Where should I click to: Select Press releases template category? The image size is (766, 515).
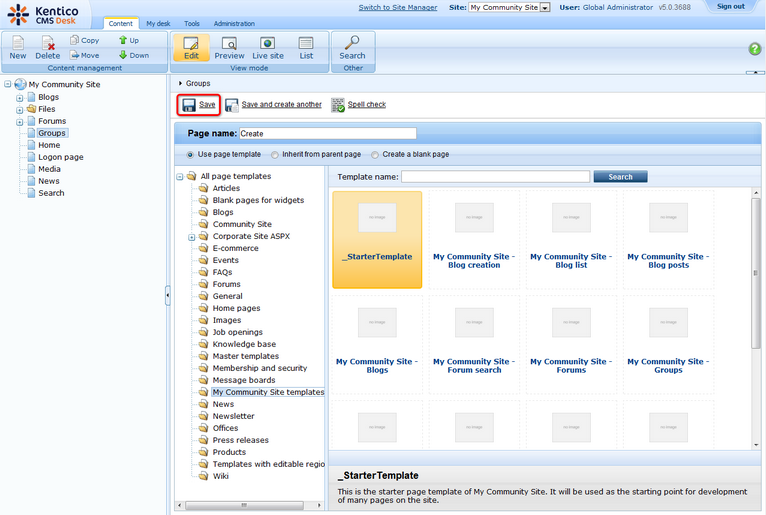[x=240, y=440]
